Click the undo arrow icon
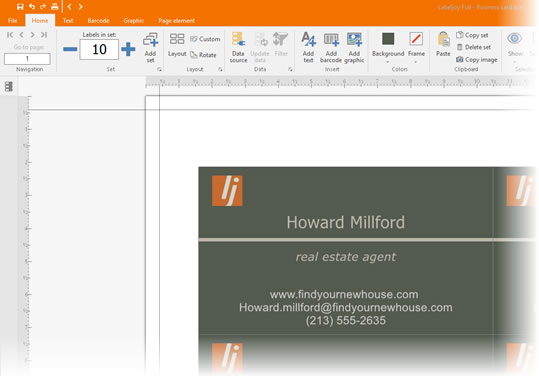The width and height of the screenshot is (539, 377). pyautogui.click(x=32, y=6)
